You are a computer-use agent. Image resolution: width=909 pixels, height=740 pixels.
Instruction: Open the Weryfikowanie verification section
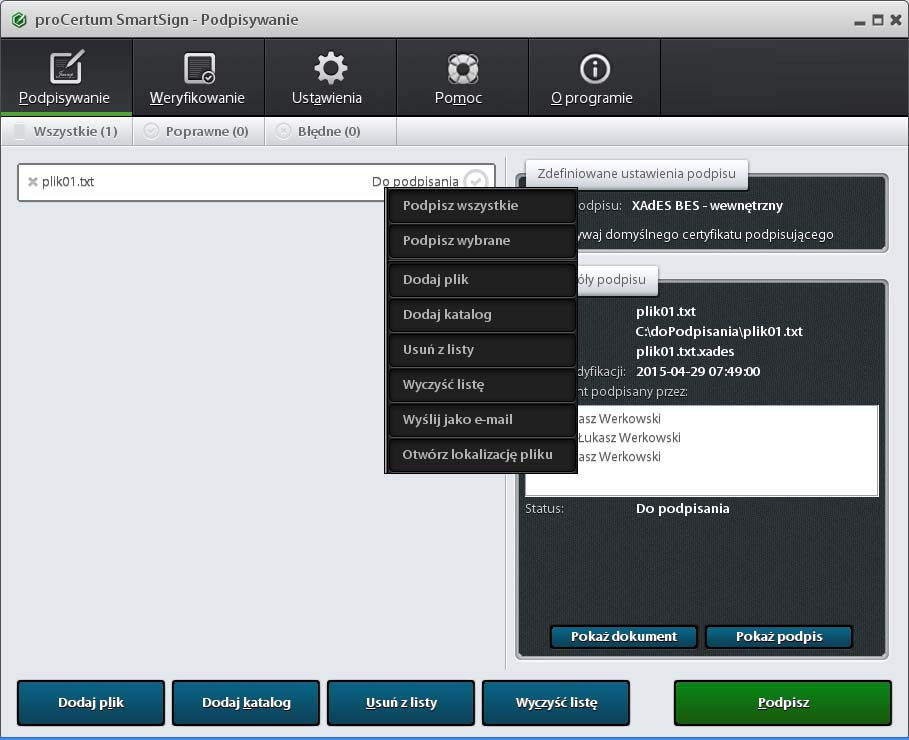coord(198,77)
